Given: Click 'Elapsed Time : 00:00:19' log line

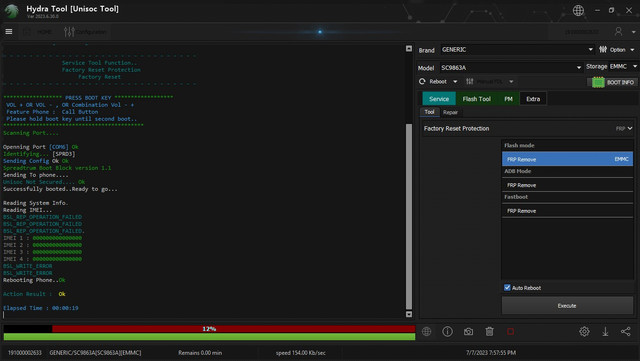Looking at the screenshot, I should pyautogui.click(x=41, y=308).
